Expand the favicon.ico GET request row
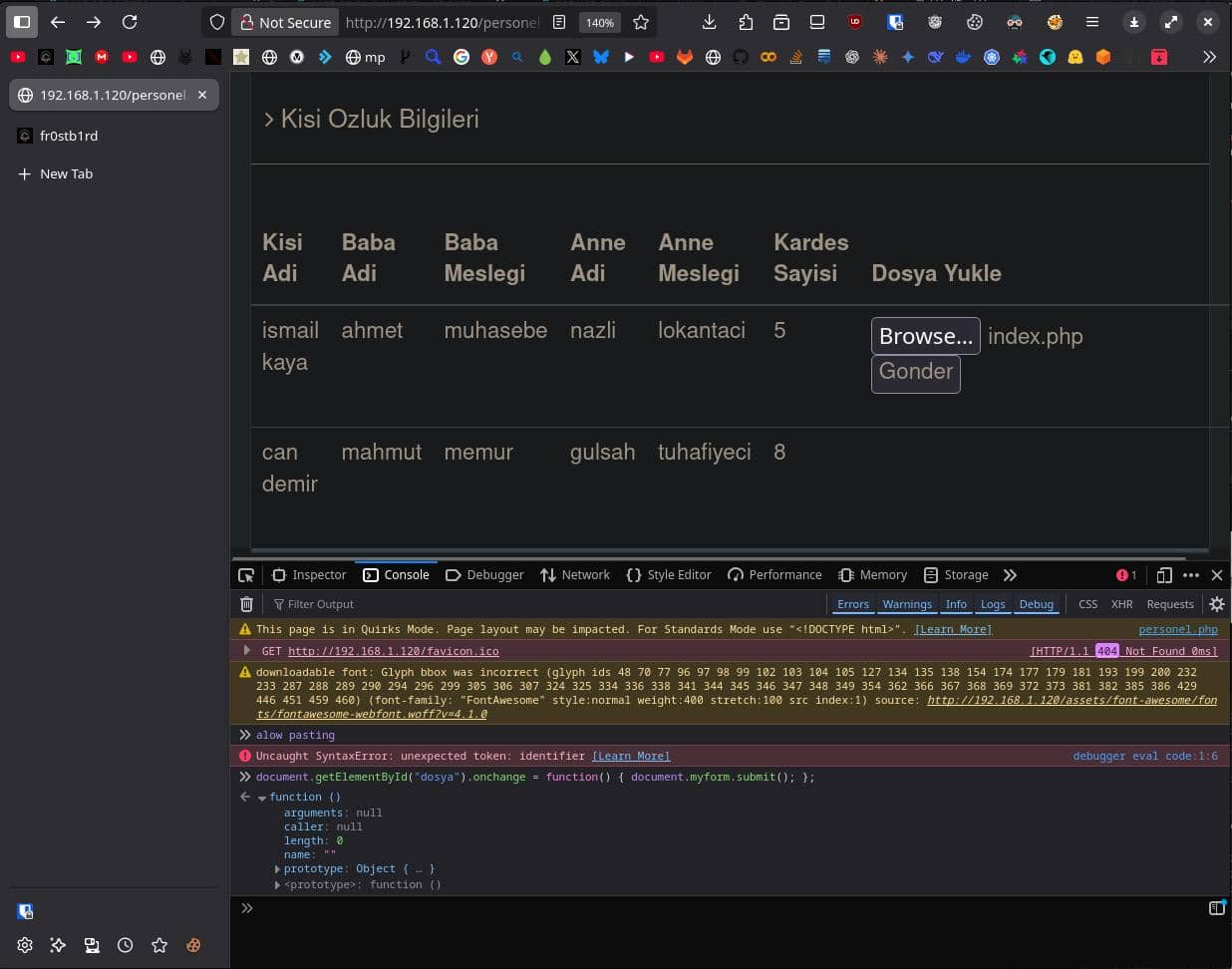 246,651
